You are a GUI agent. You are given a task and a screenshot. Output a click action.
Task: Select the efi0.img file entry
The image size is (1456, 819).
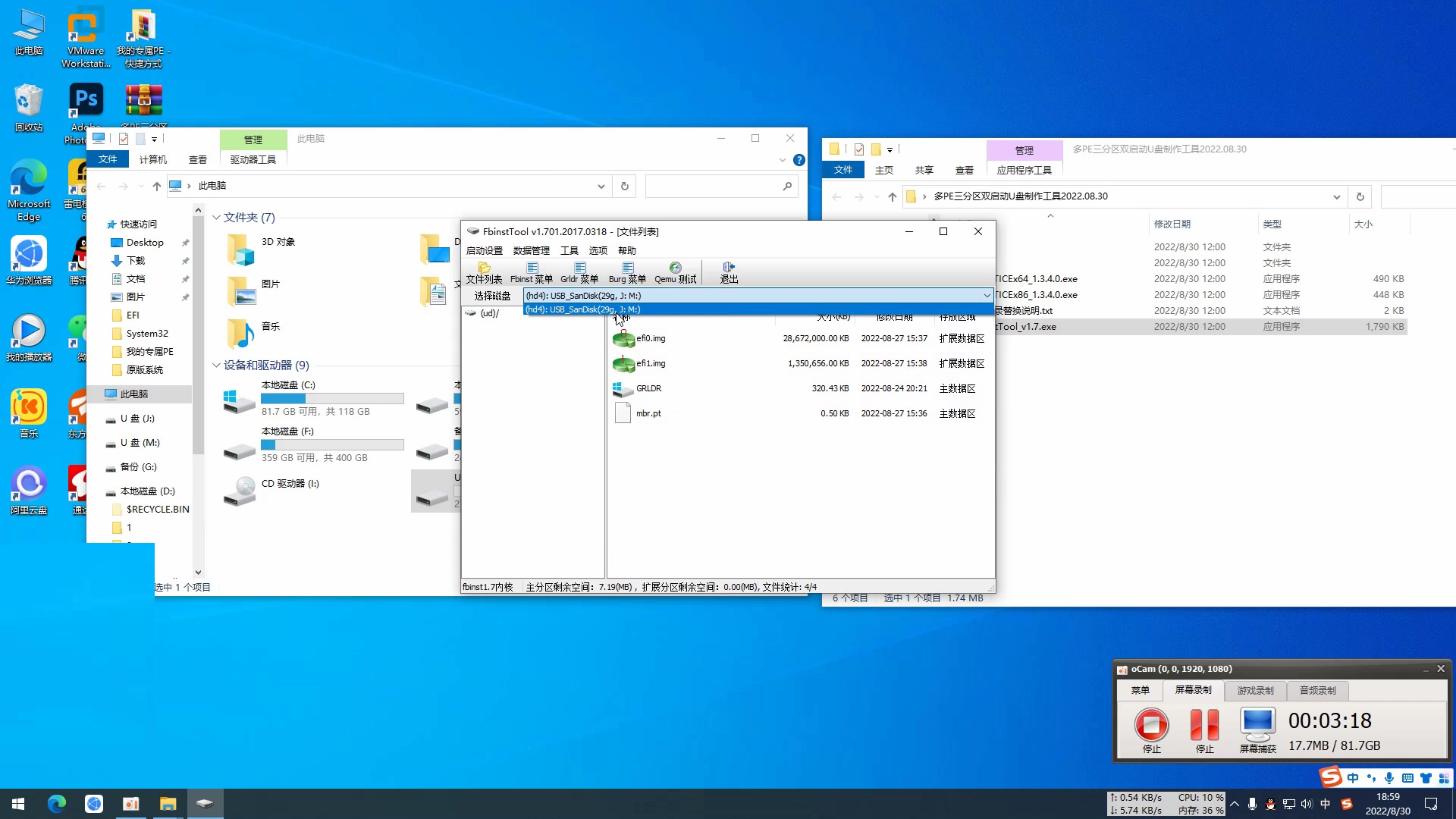(x=651, y=339)
